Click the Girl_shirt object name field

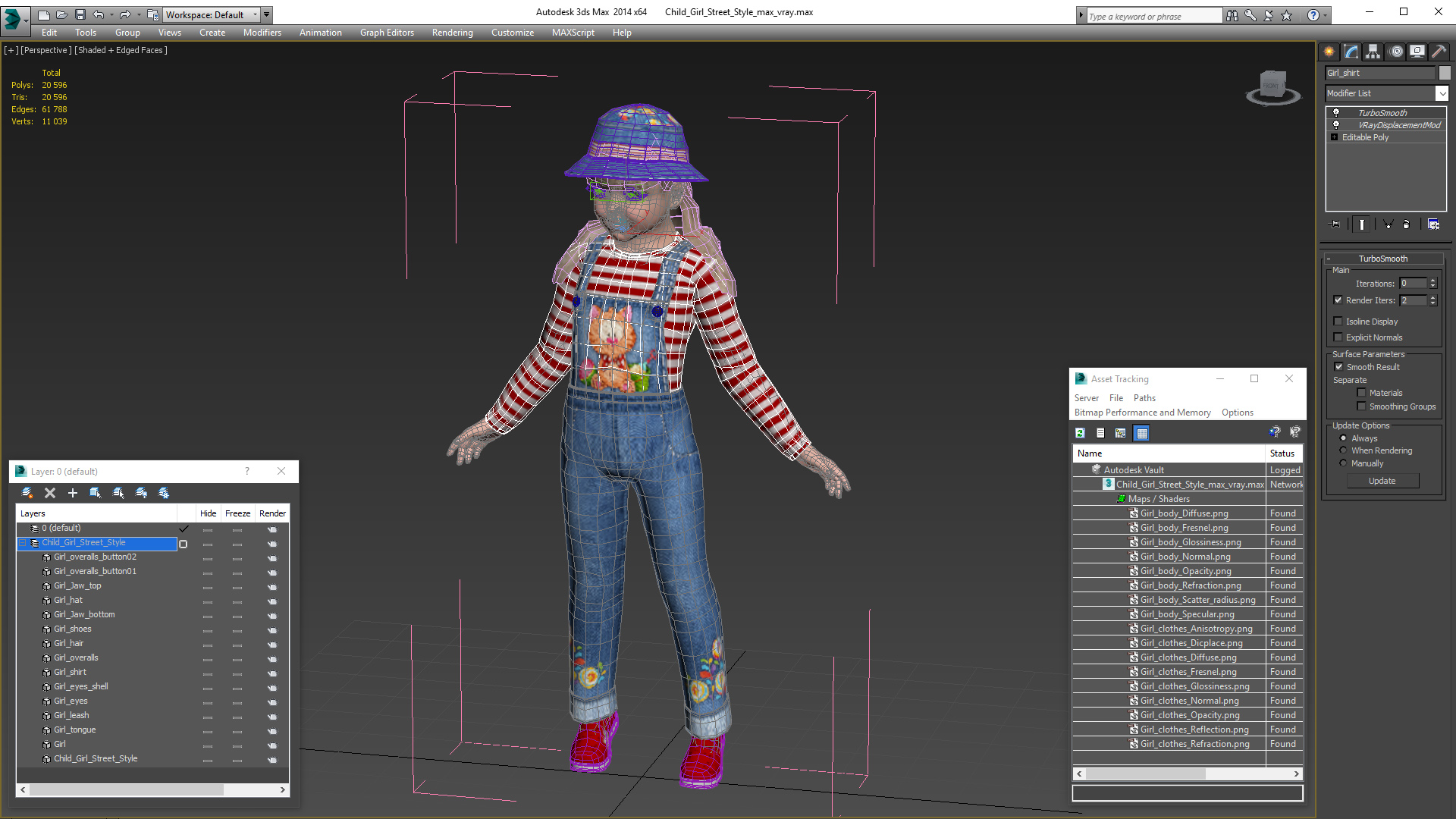tap(1381, 73)
